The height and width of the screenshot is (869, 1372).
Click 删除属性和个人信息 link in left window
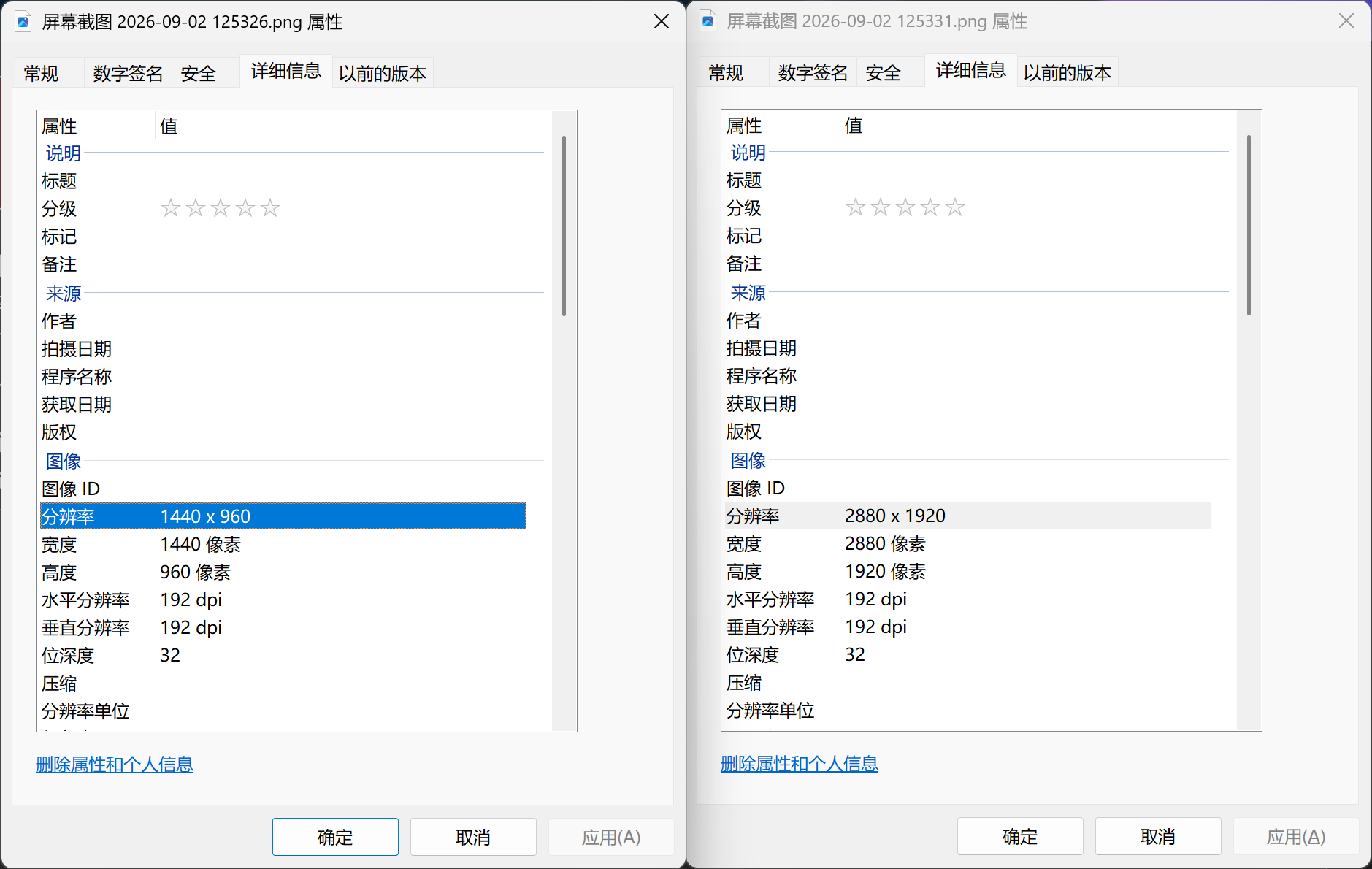click(115, 765)
